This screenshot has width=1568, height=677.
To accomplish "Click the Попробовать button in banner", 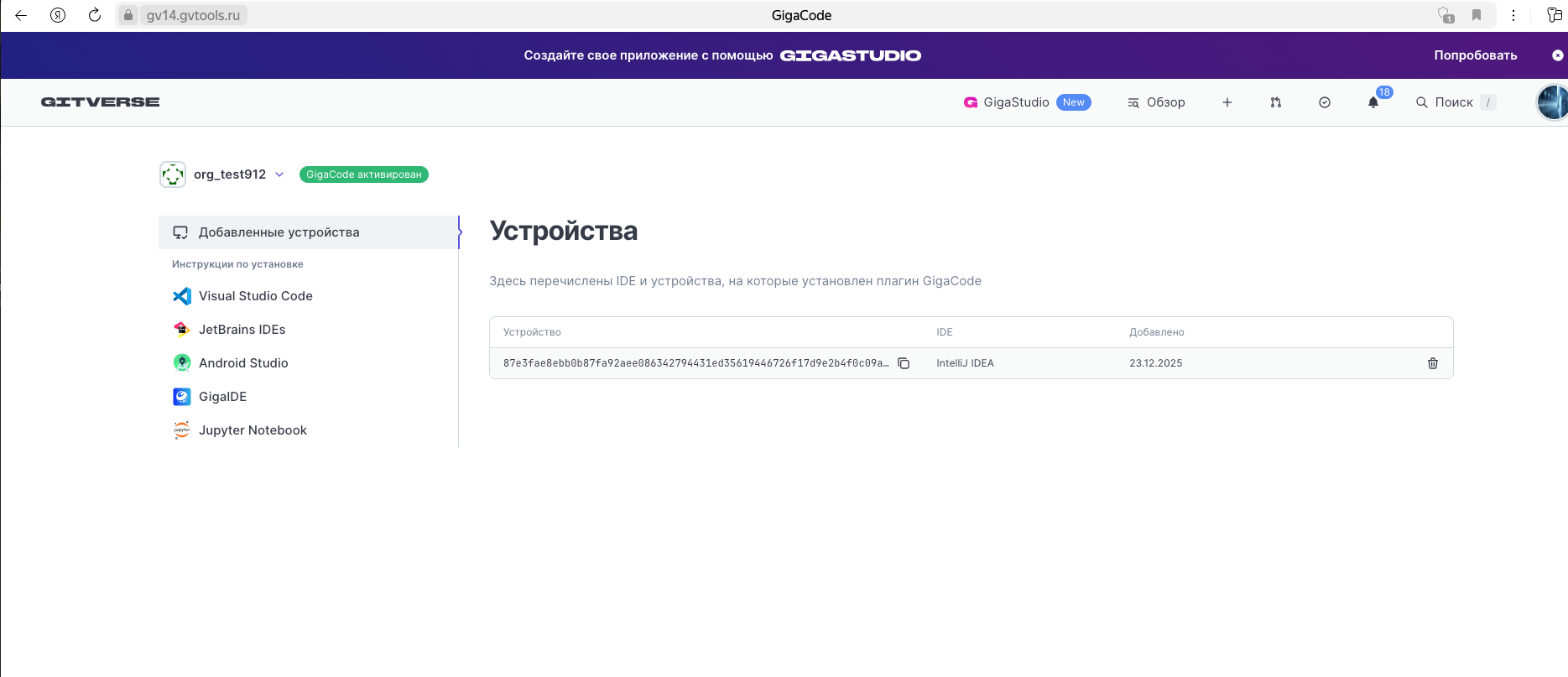I will (1475, 55).
